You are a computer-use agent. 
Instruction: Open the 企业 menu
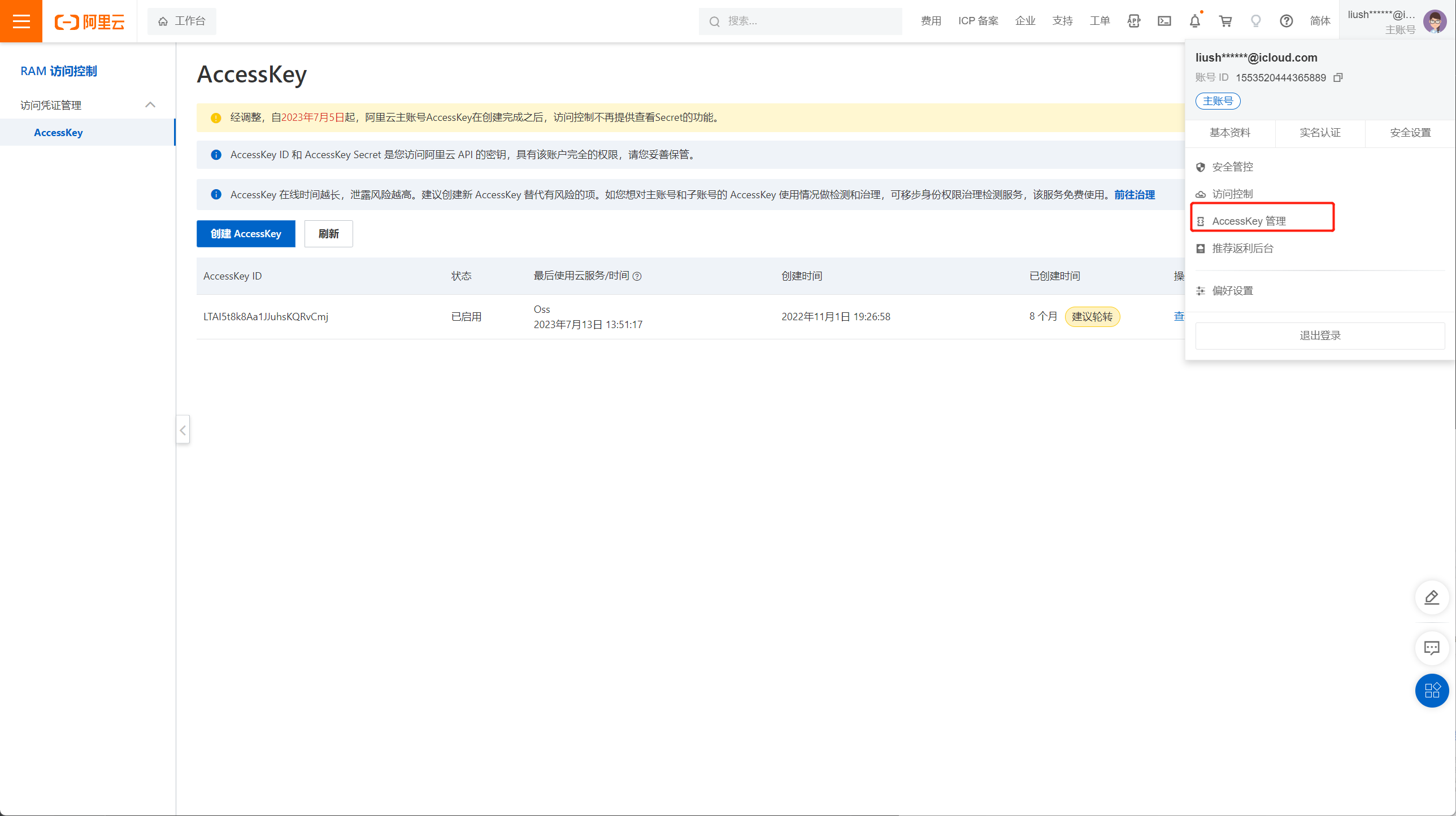tap(1025, 21)
